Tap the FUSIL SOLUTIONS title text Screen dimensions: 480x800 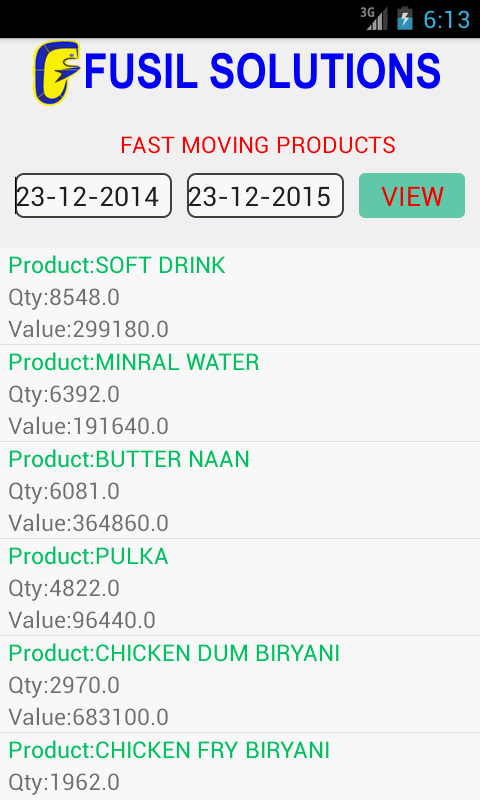point(262,71)
